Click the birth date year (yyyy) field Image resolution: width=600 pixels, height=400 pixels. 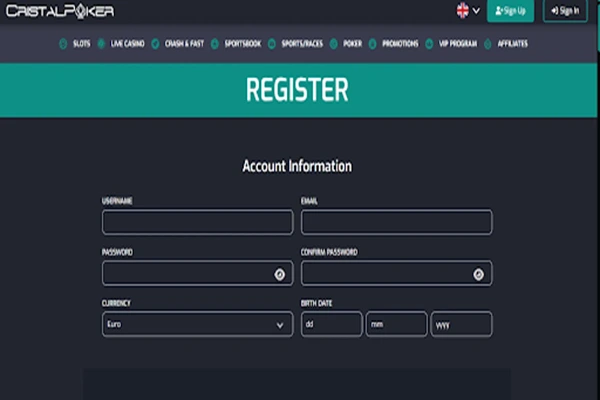click(461, 324)
